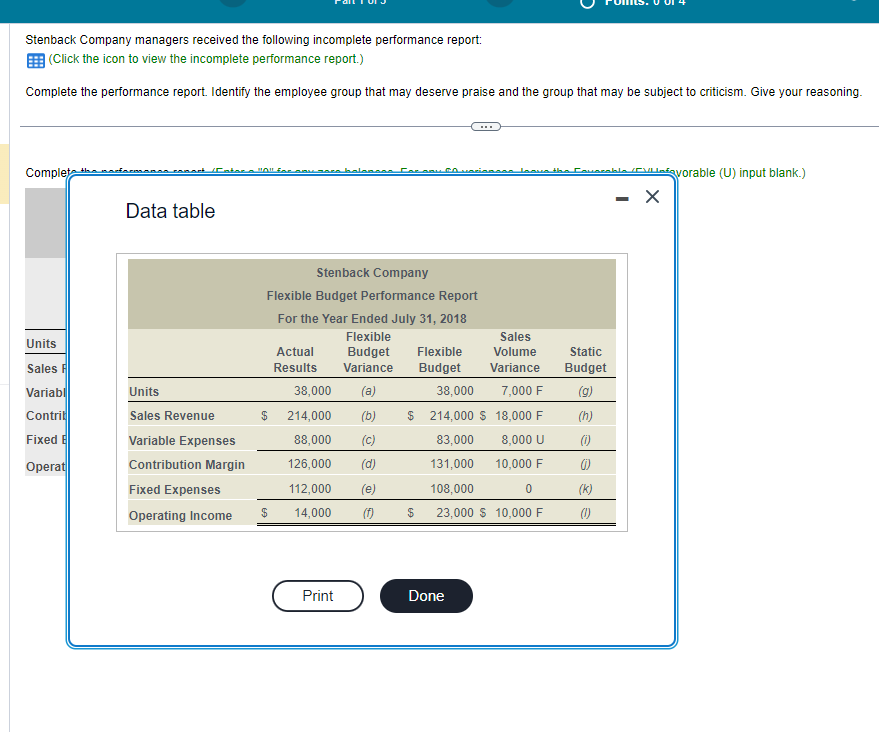Click the "Stenback Company" report heading
Screen dimensions: 879x732
coord(372,272)
